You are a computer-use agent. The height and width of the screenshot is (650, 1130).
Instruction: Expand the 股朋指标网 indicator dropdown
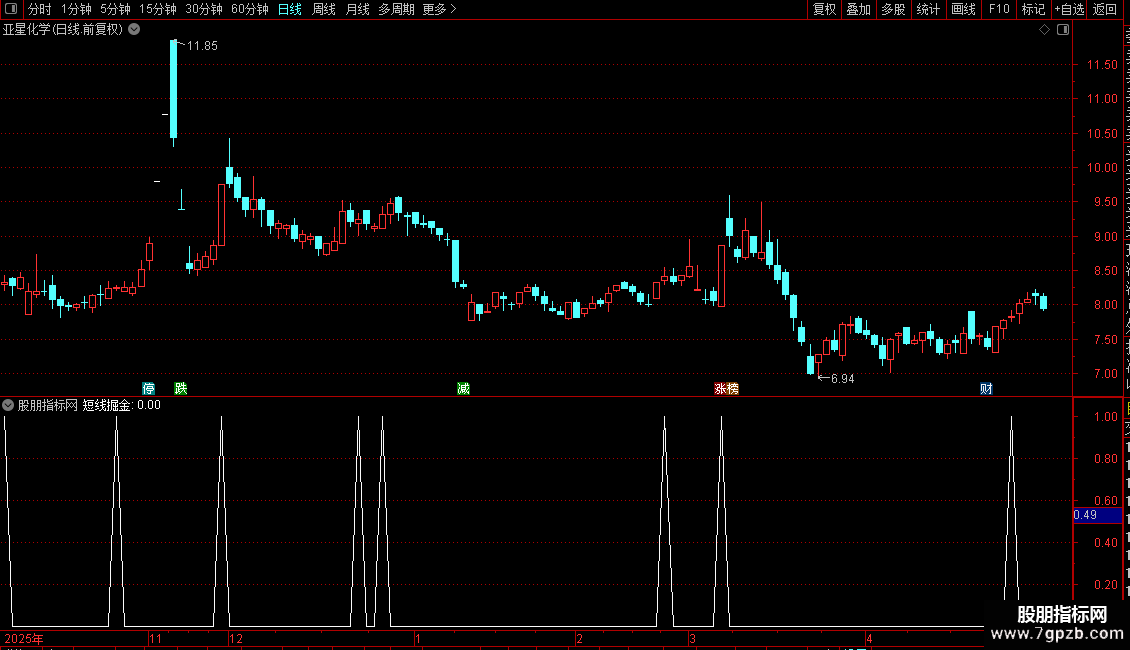[8, 405]
